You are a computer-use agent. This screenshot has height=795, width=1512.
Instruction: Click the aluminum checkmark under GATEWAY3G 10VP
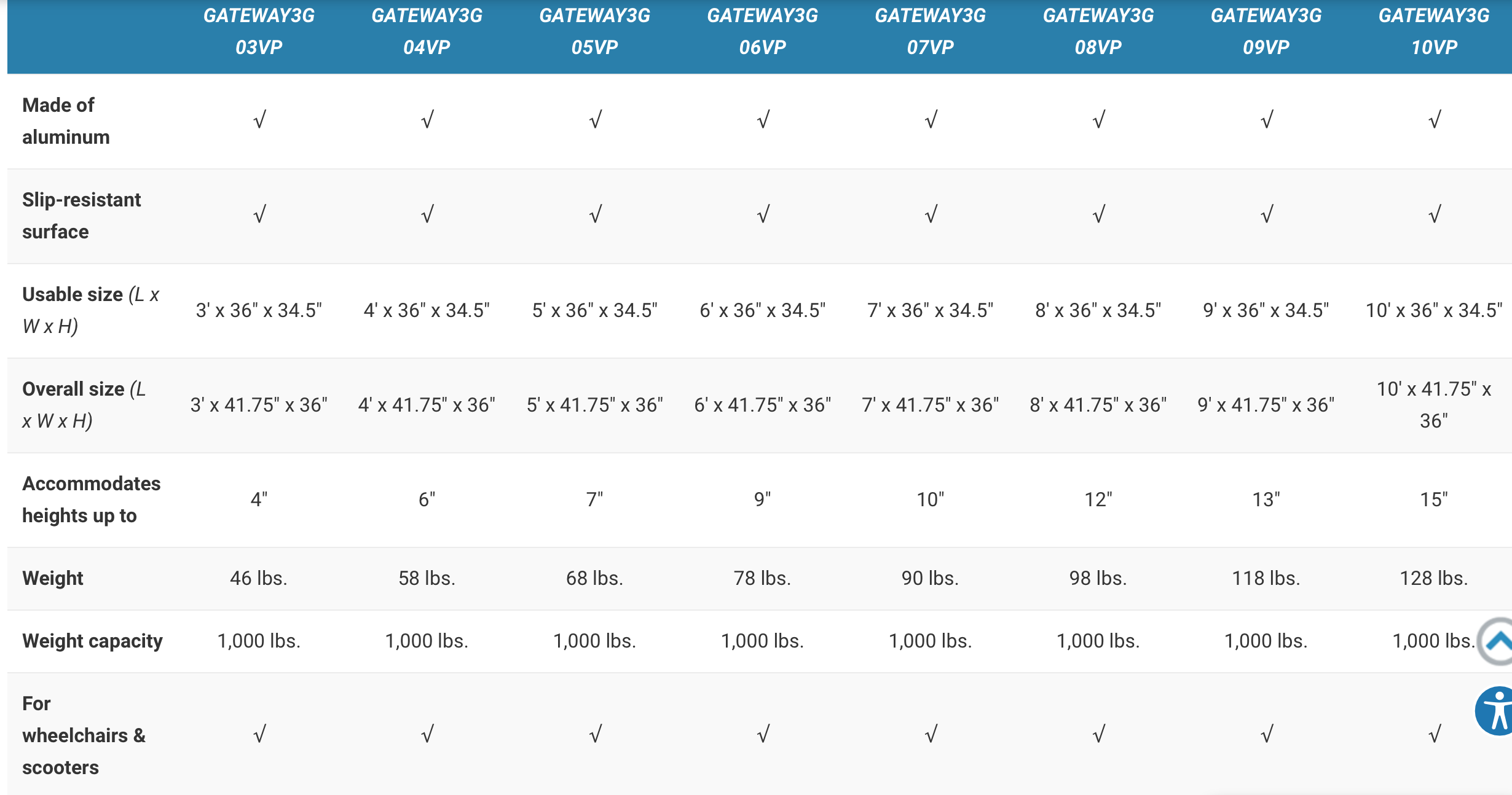pyautogui.click(x=1434, y=120)
